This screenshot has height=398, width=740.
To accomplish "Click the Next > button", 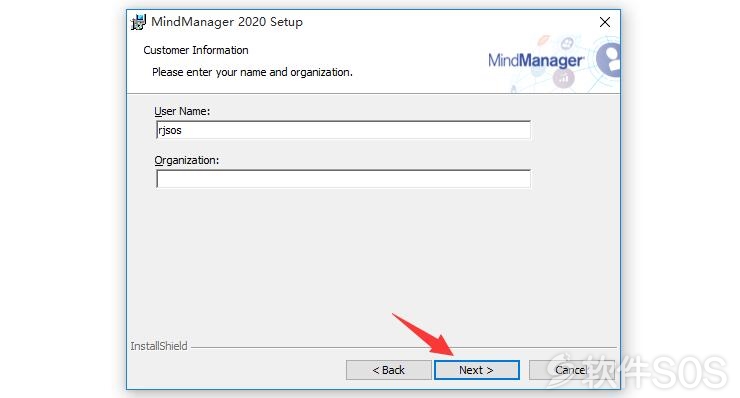I will (x=477, y=370).
